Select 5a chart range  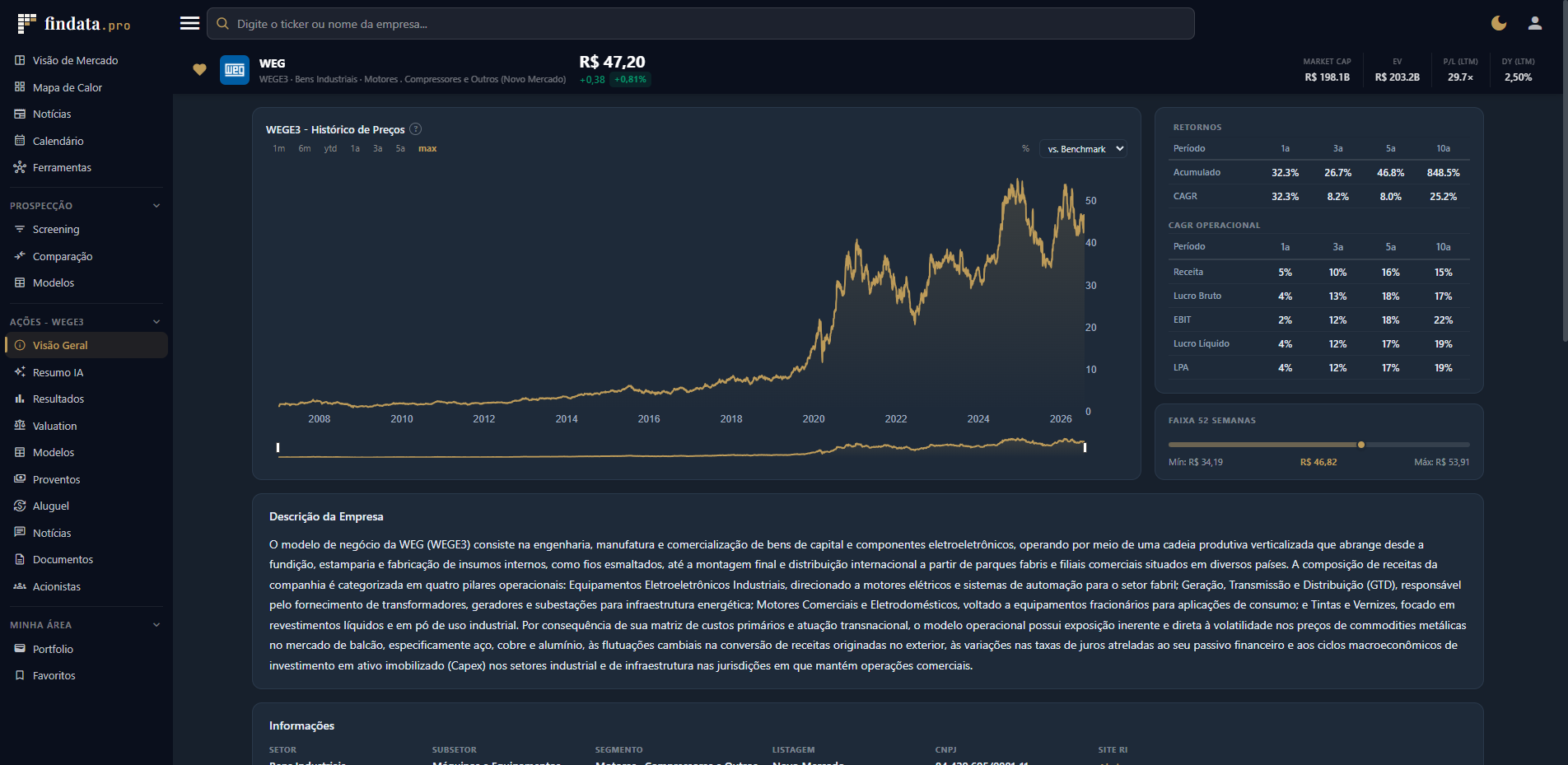click(400, 149)
